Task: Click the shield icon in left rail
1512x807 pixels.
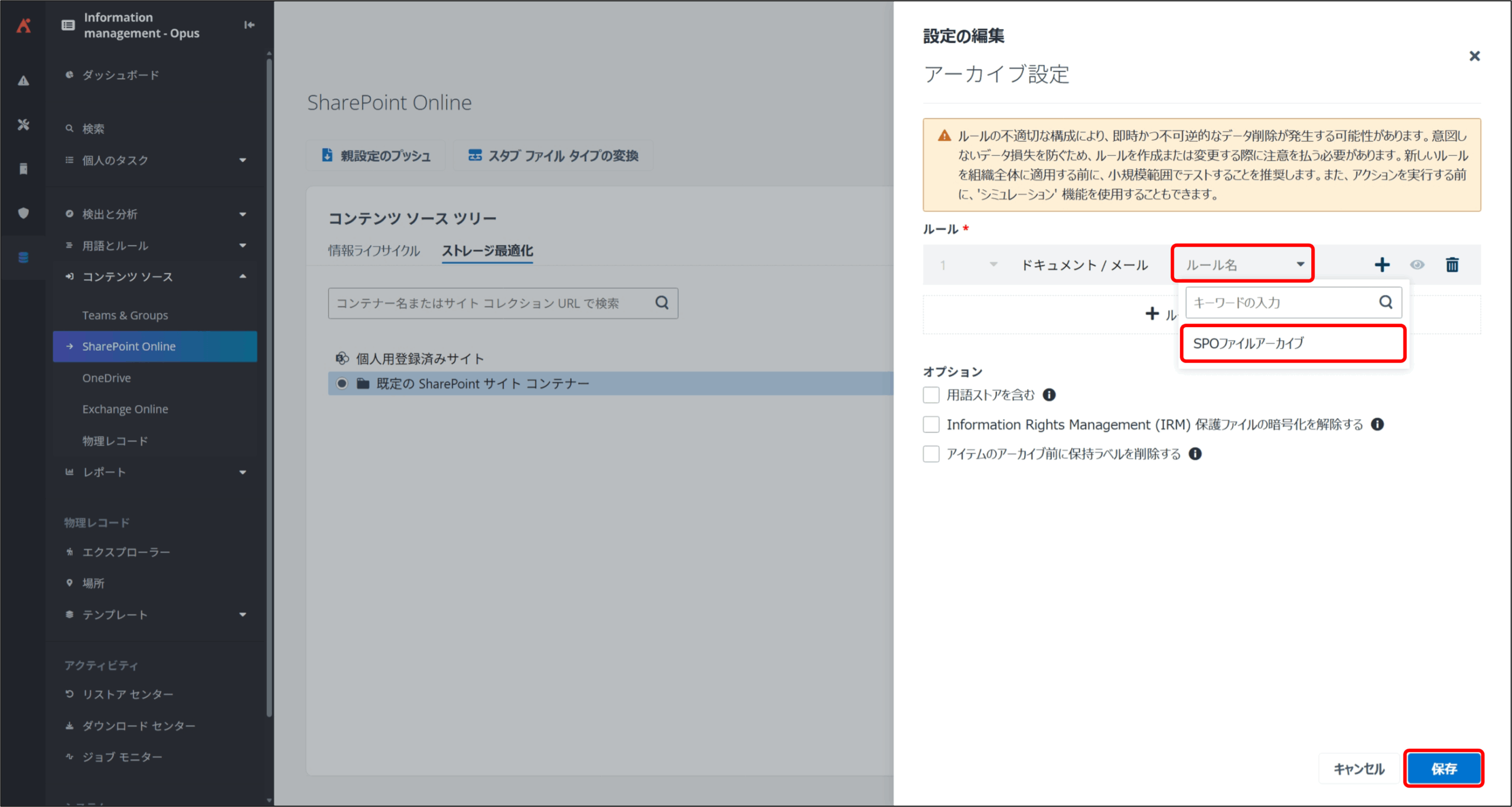Action: tap(24, 213)
